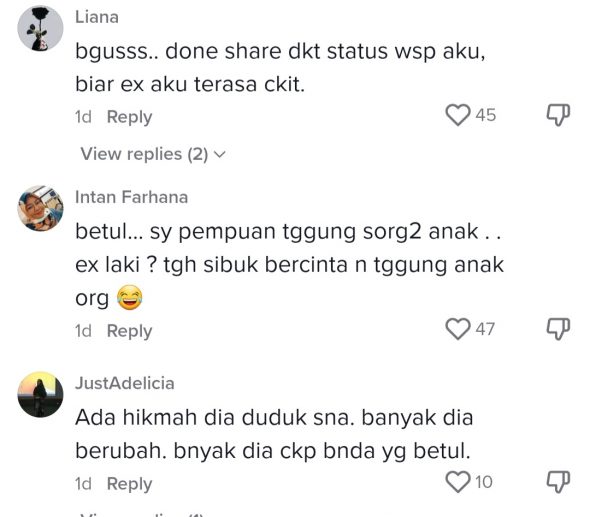Expand partially visible replies under JustAdelicia
Screen dimensions: 590x517
(142, 514)
